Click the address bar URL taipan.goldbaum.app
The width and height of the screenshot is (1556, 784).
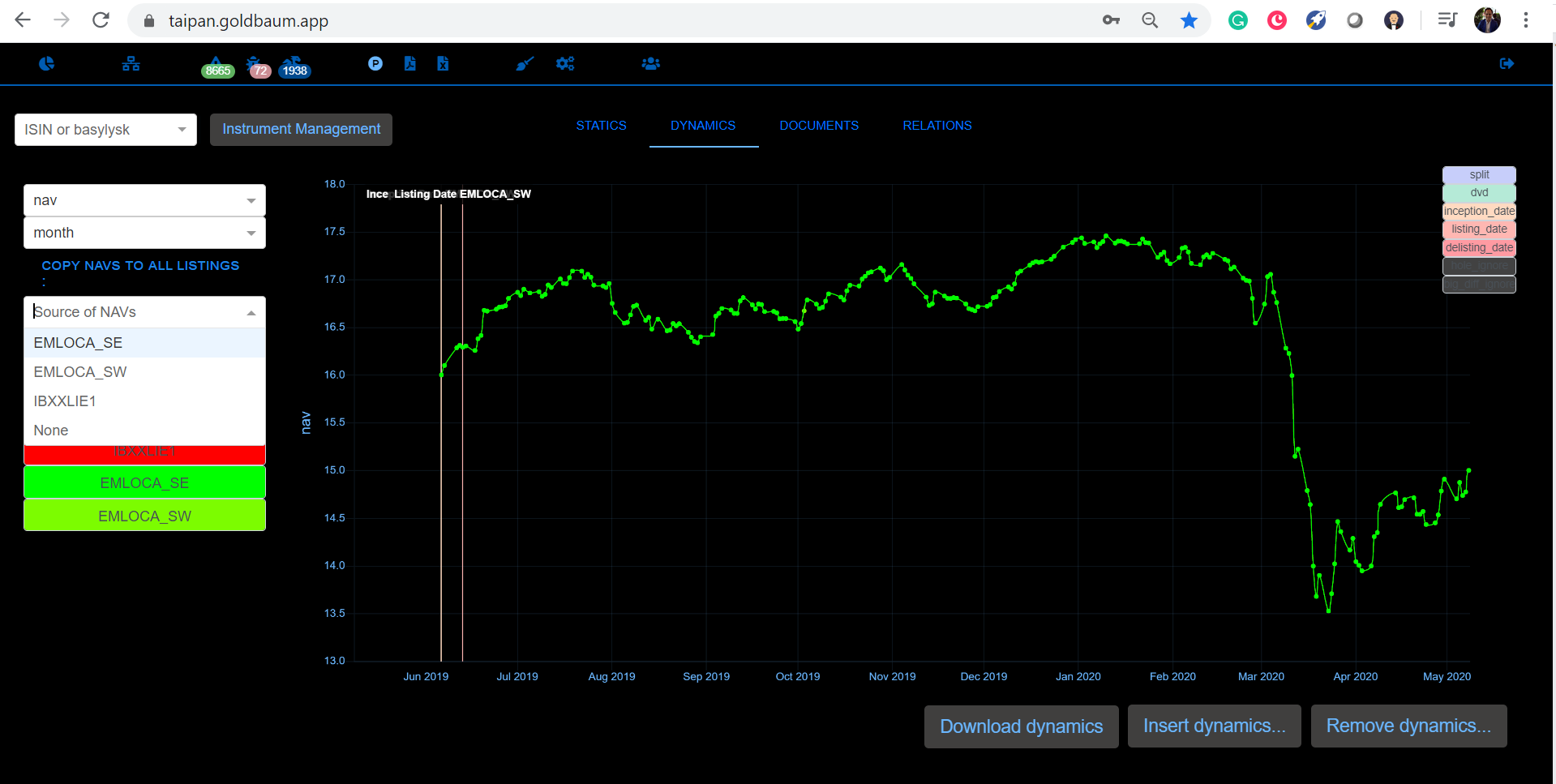point(248,21)
